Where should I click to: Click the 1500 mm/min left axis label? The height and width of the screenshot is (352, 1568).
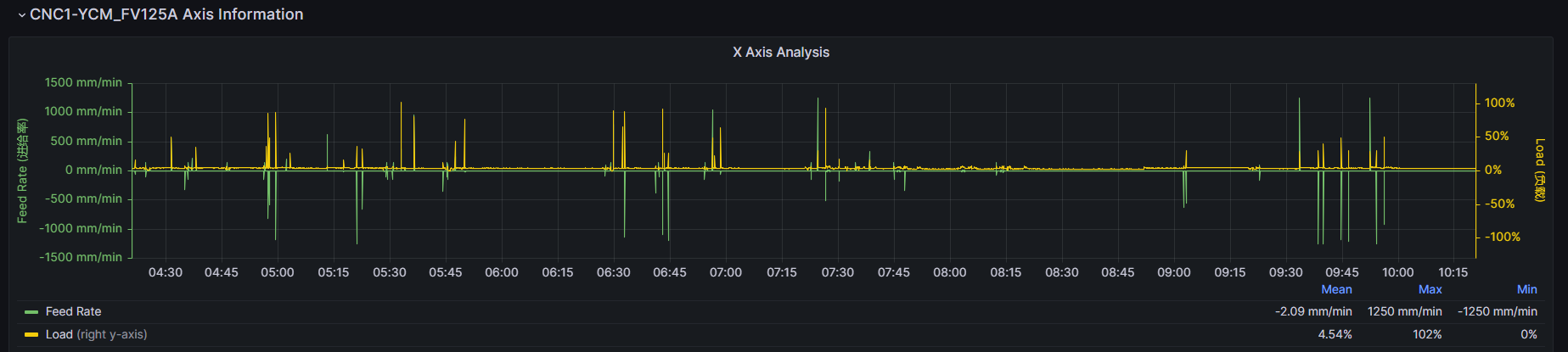point(83,82)
